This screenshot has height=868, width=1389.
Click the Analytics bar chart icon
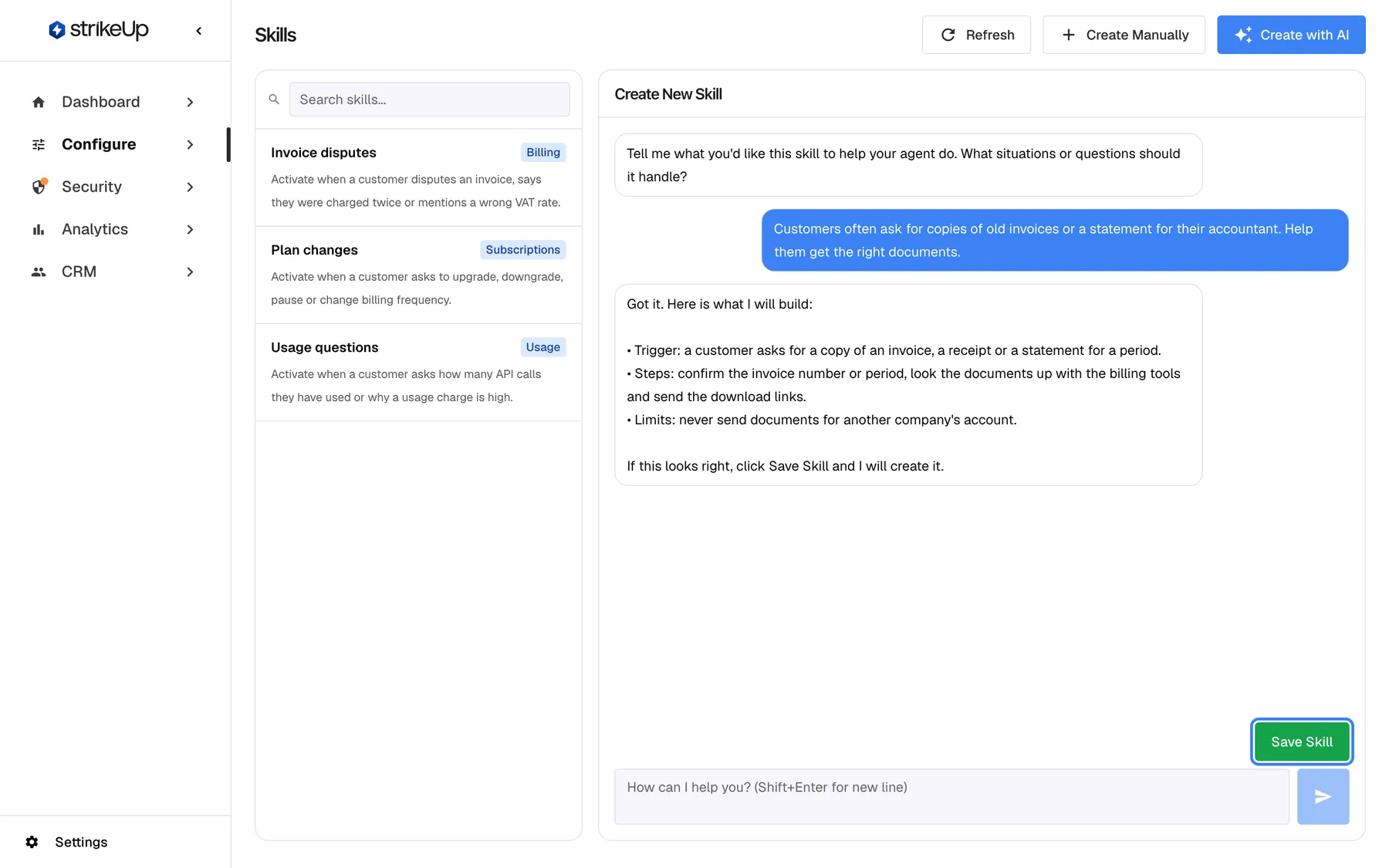pyautogui.click(x=39, y=229)
